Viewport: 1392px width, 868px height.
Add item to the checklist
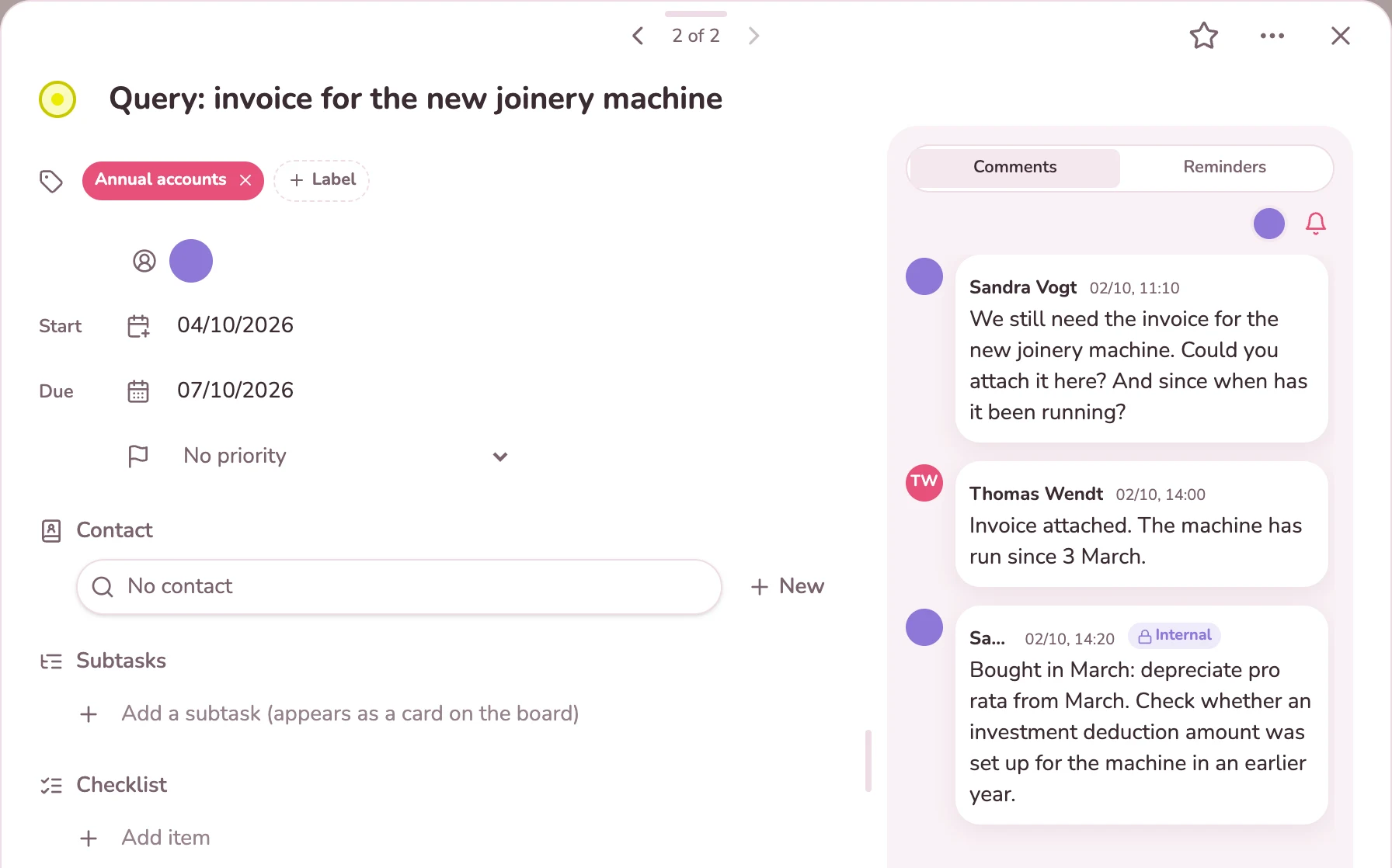(165, 838)
